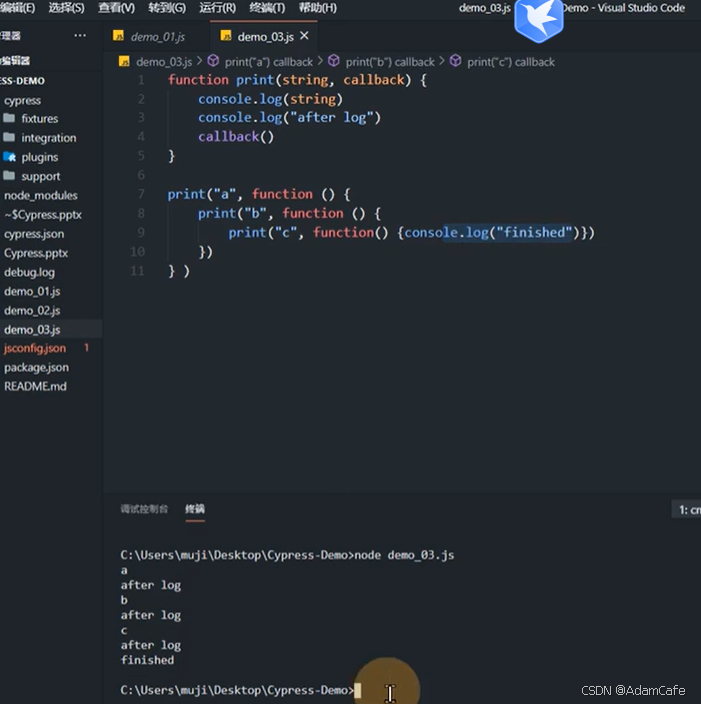The height and width of the screenshot is (704, 701).
Task: Click demo_03.js breadcrumb file segment
Action: 164,62
